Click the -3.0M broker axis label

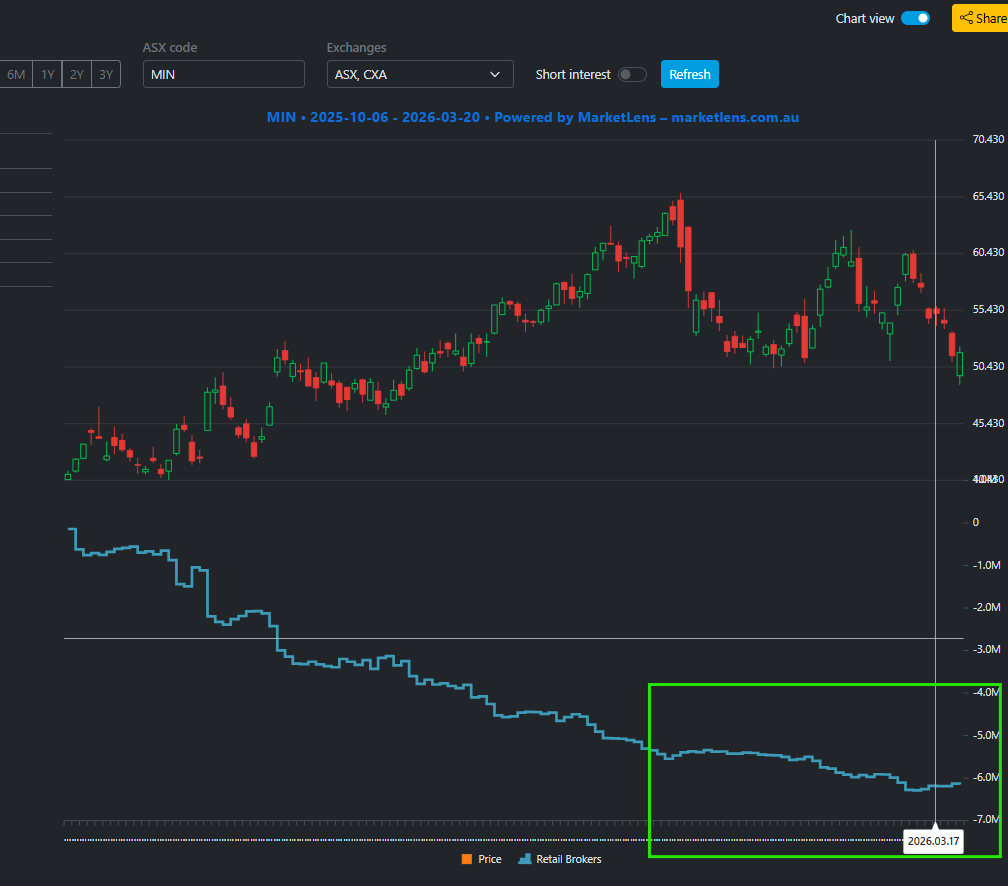point(987,649)
